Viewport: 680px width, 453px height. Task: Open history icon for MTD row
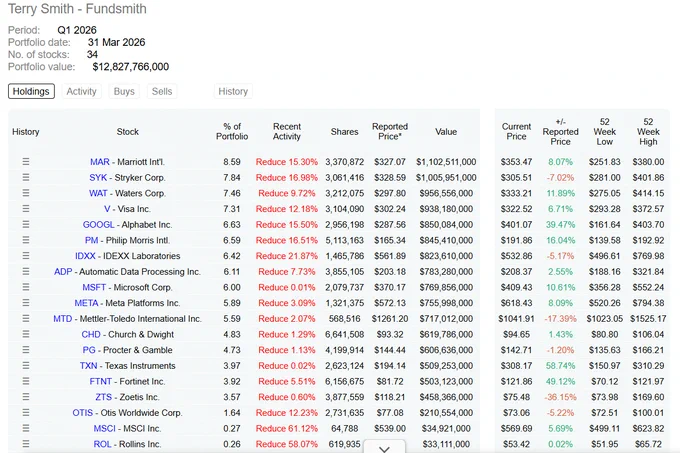coord(26,319)
